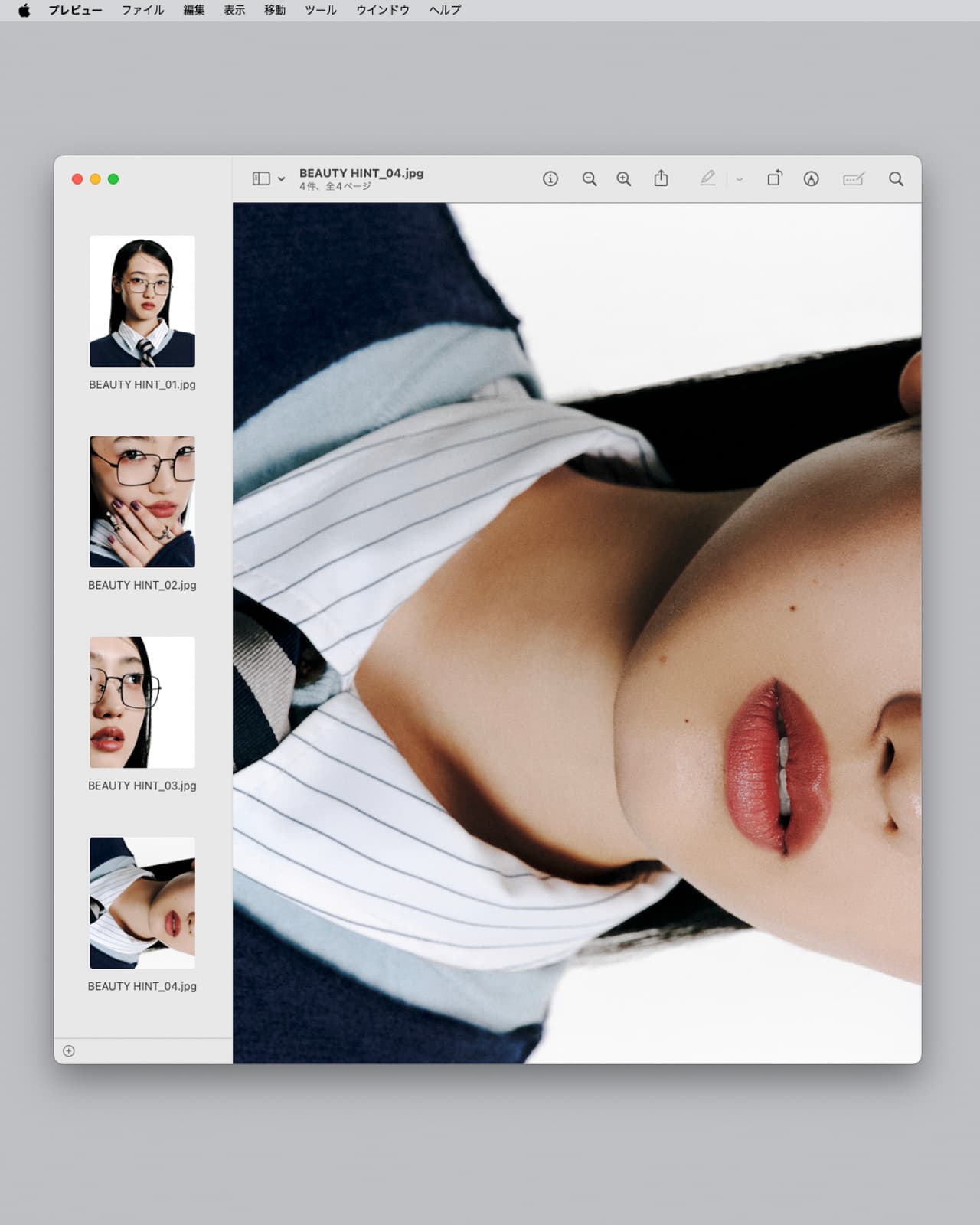This screenshot has width=980, height=1225.
Task: Open the image info inspector
Action: [x=550, y=179]
